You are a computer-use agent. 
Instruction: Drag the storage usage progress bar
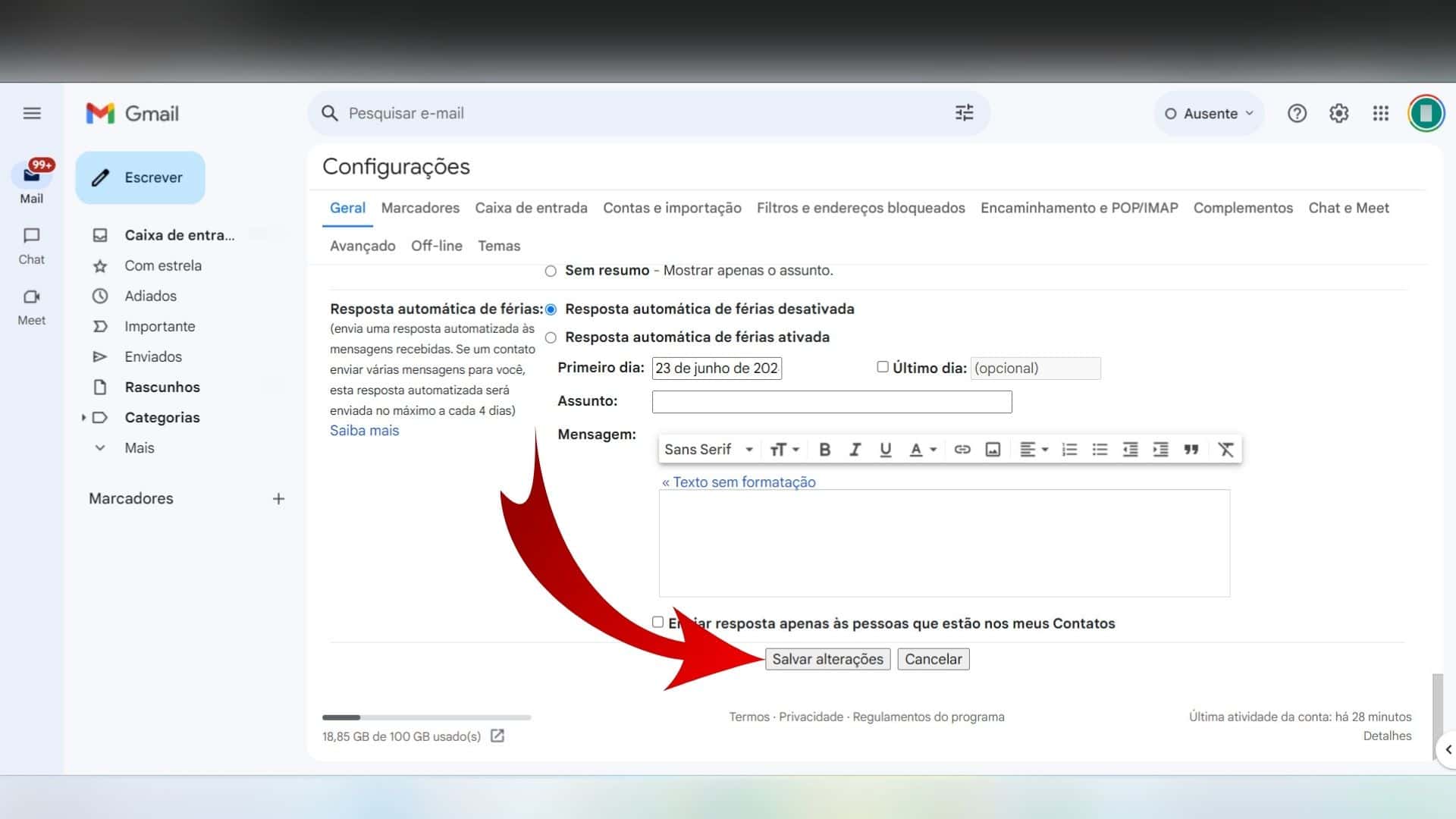(425, 717)
